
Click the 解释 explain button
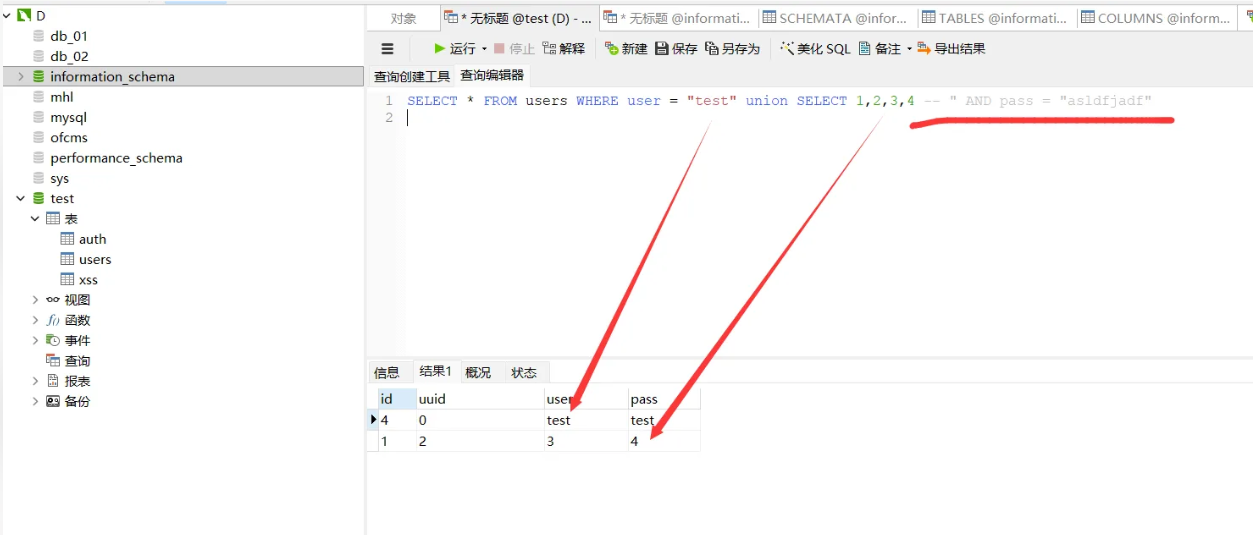(x=564, y=49)
